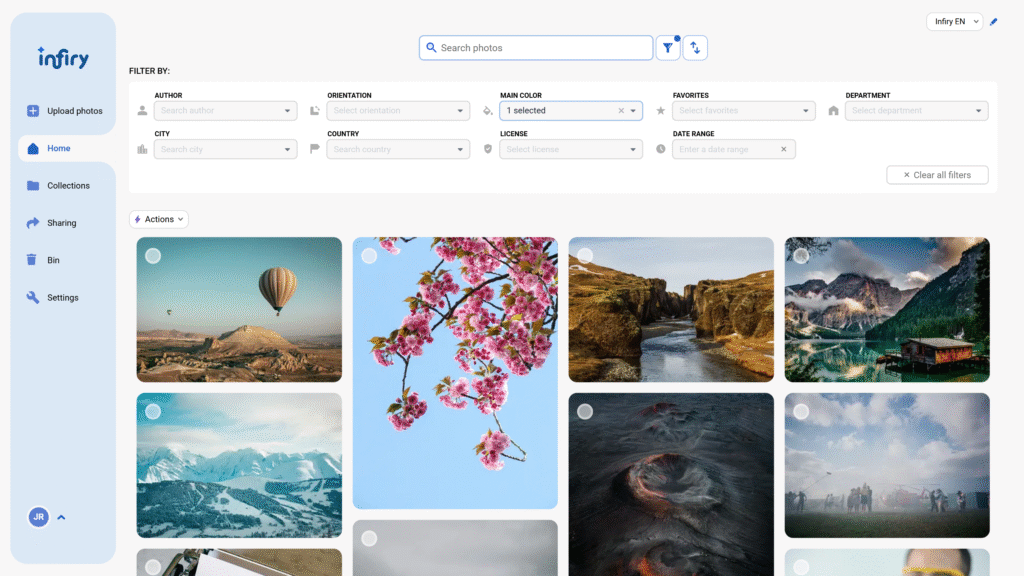Click the Home house icon in sidebar
Screen dimensions: 1024x576
(33, 148)
